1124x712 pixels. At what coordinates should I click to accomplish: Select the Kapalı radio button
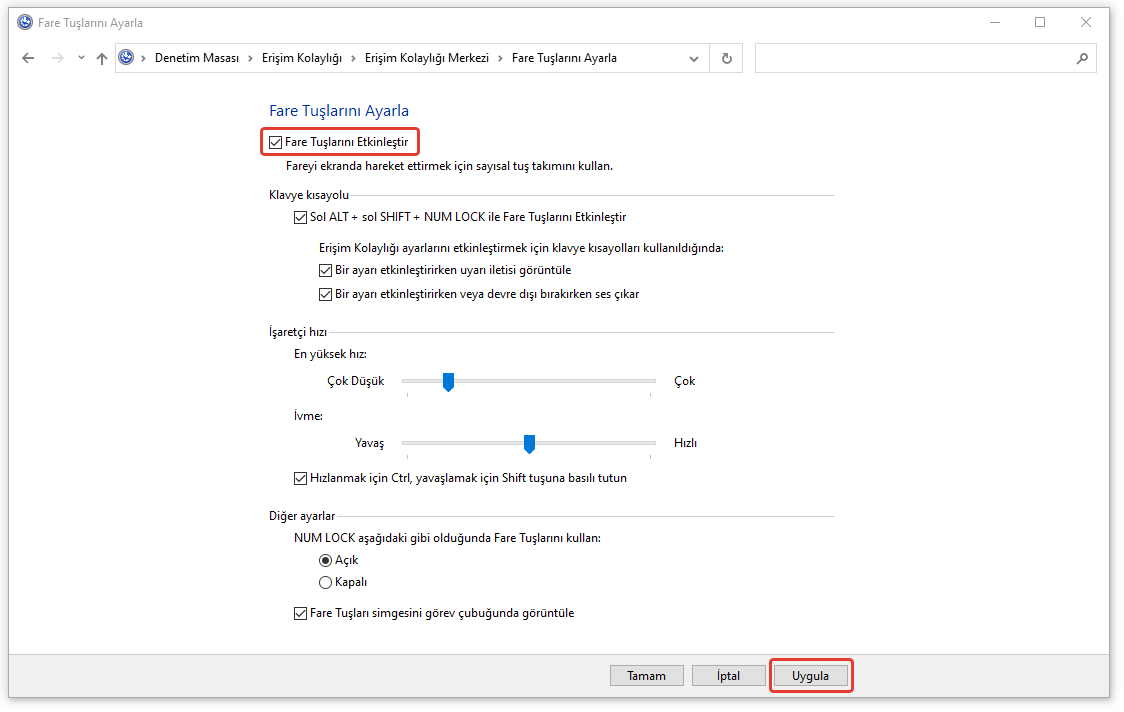click(325, 582)
